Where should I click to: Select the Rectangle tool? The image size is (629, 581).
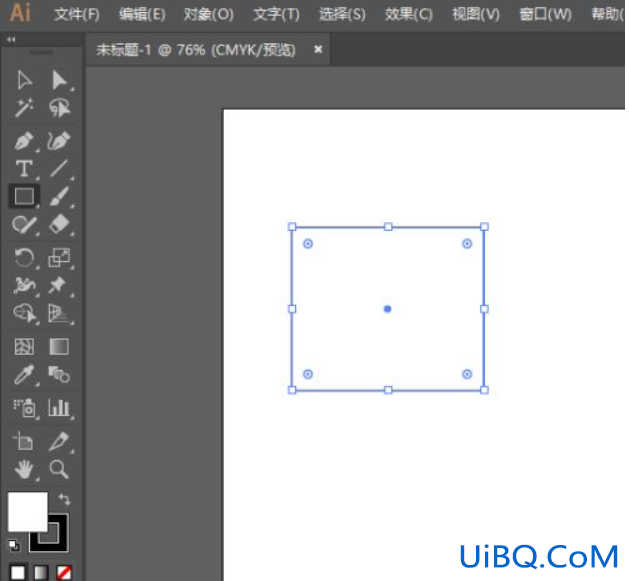[24, 196]
